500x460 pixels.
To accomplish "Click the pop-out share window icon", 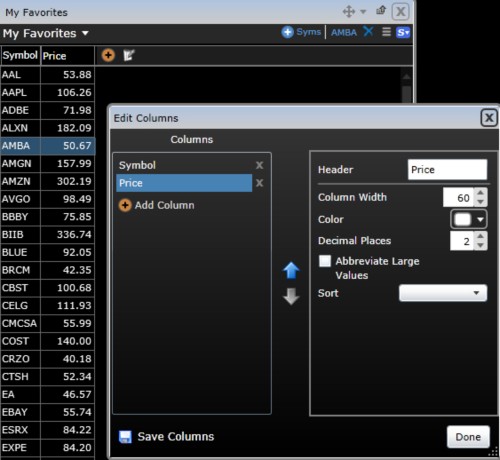I will pyautogui.click(x=381, y=11).
